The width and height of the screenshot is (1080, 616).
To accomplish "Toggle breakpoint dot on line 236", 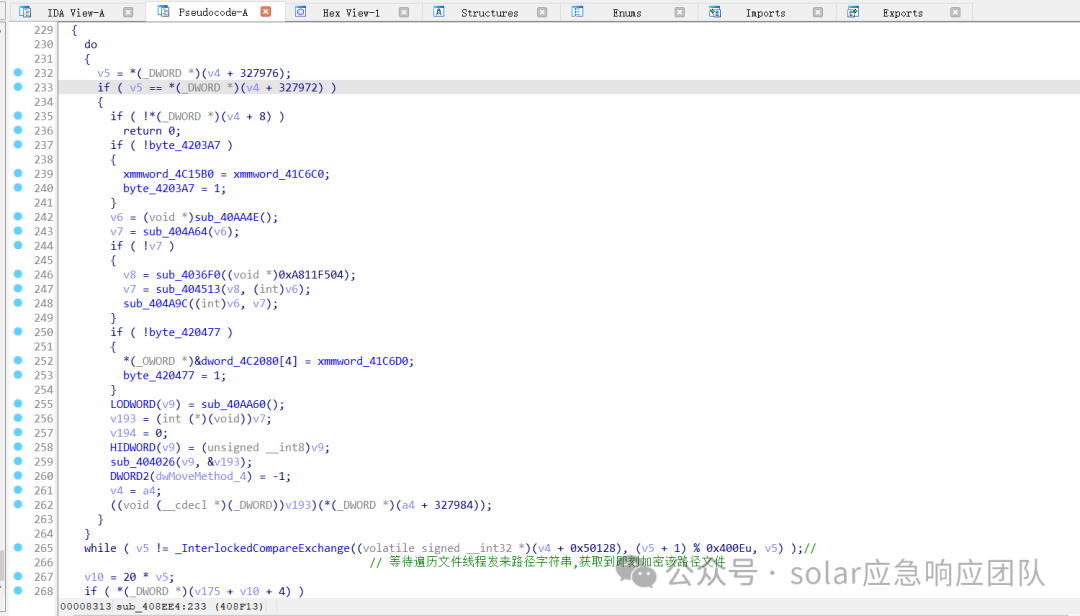I will [x=18, y=130].
